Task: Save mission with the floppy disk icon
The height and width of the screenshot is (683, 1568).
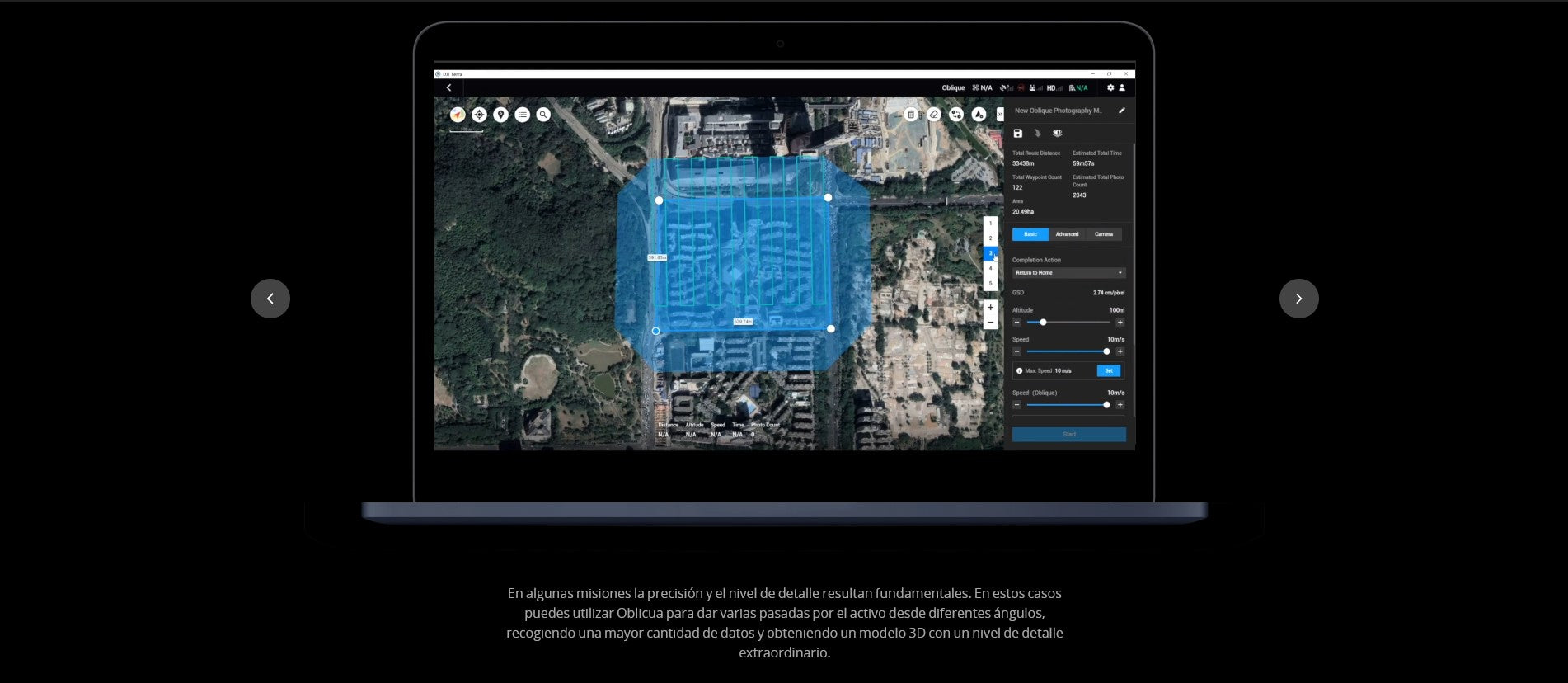Action: coord(1018,134)
